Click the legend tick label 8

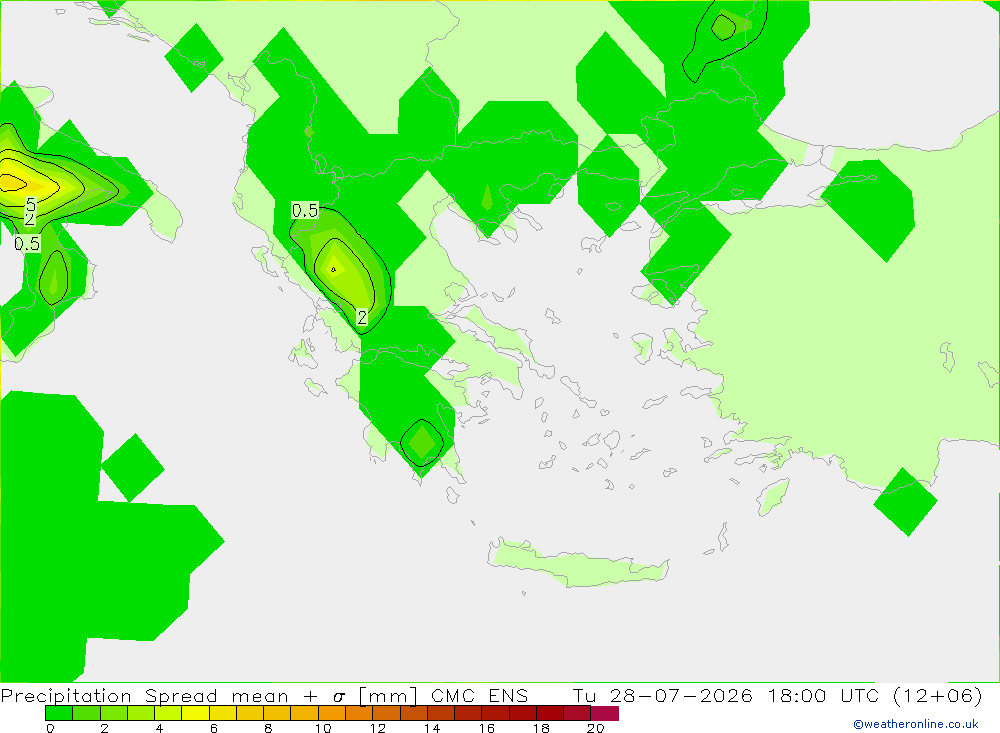[268, 728]
